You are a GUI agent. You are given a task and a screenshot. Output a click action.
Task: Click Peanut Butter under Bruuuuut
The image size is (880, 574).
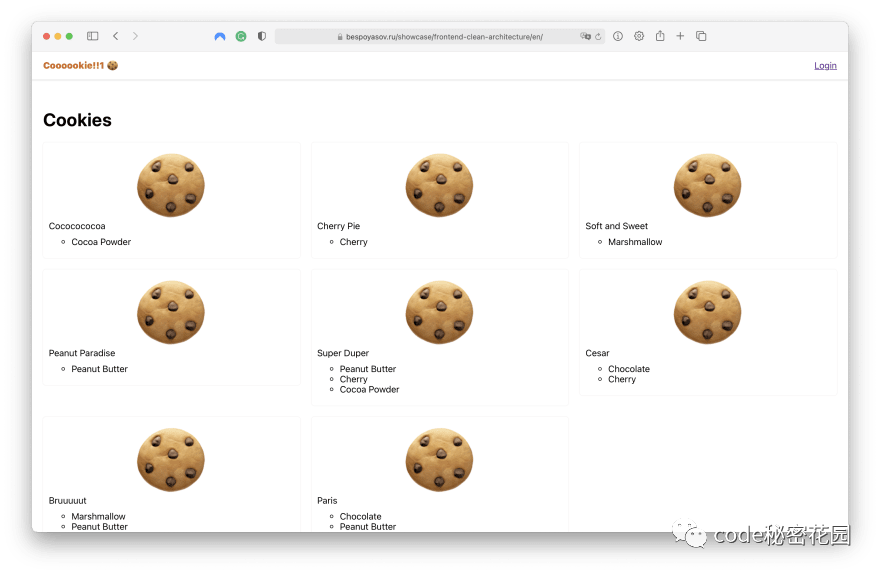tap(99, 526)
